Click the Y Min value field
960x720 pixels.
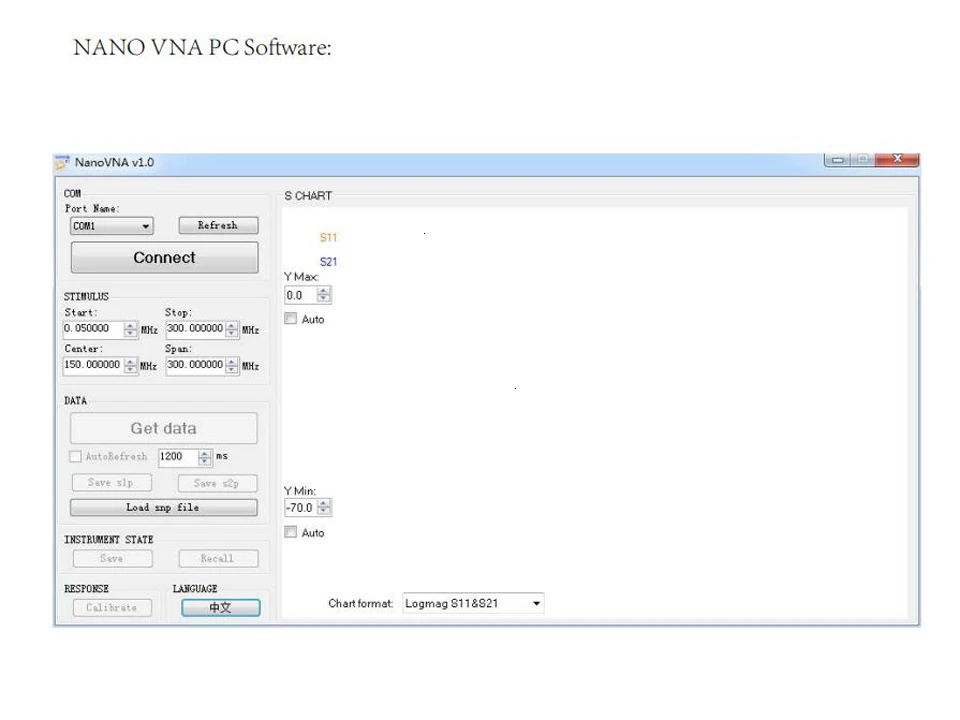tap(300, 508)
